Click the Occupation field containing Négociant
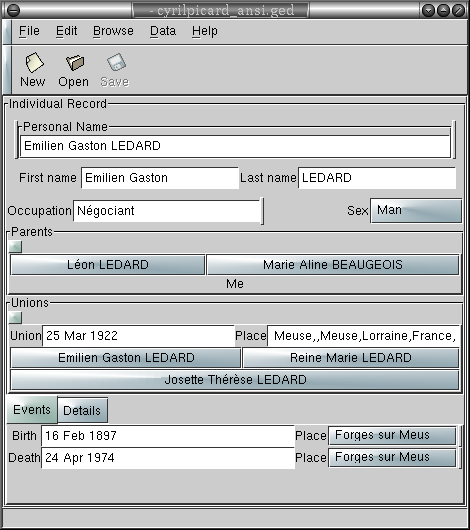This screenshot has height=530, width=470. (167, 211)
